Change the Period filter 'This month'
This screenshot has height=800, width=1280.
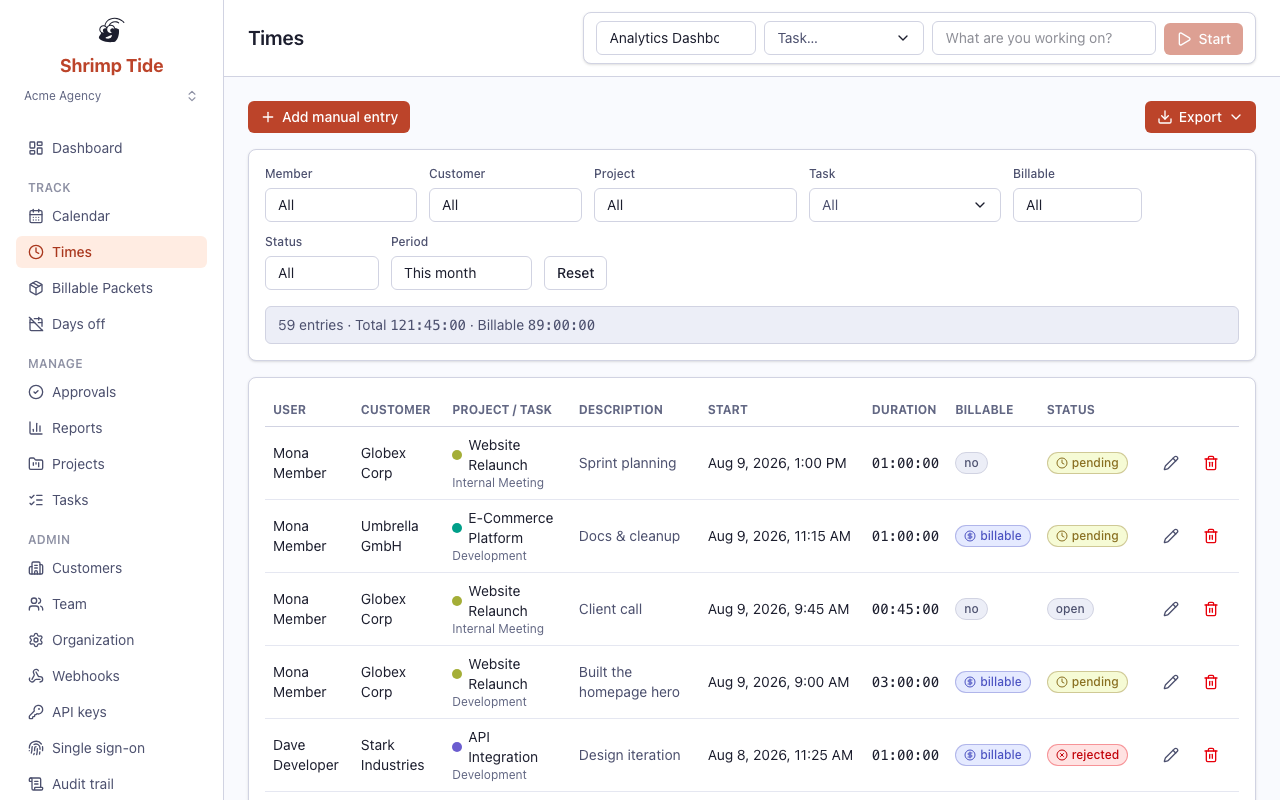coord(461,273)
